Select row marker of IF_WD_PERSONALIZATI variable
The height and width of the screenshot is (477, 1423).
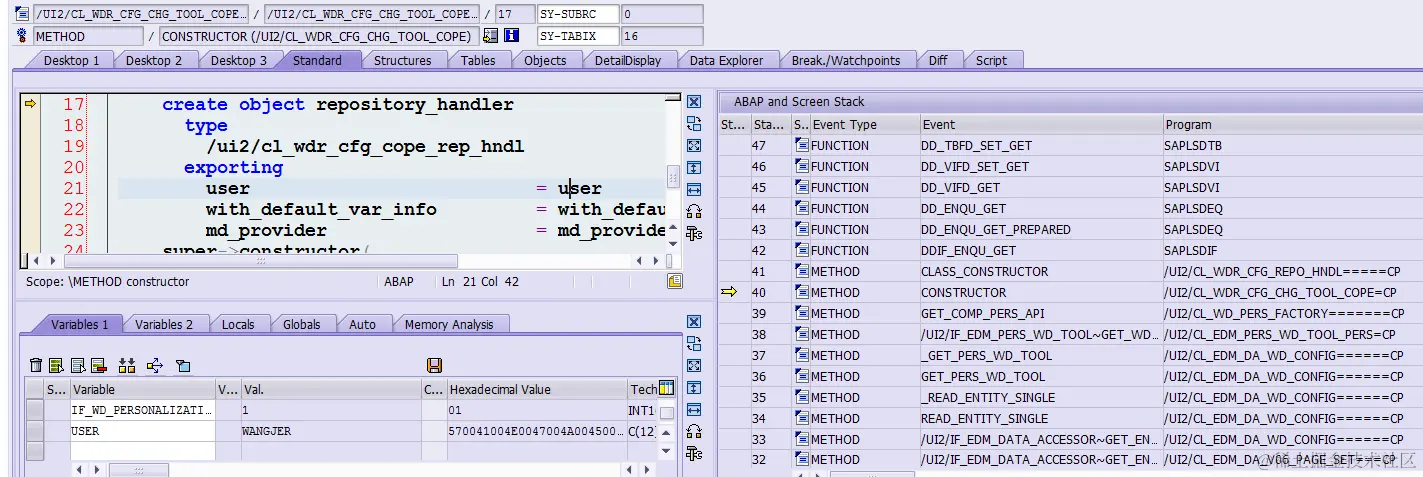[34, 410]
